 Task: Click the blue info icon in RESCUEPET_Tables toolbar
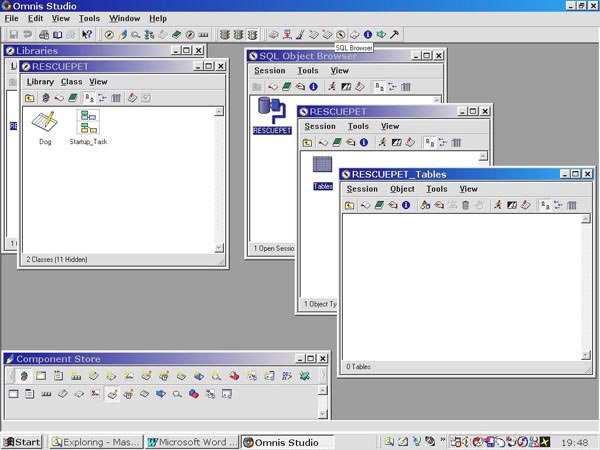pyautogui.click(x=406, y=205)
